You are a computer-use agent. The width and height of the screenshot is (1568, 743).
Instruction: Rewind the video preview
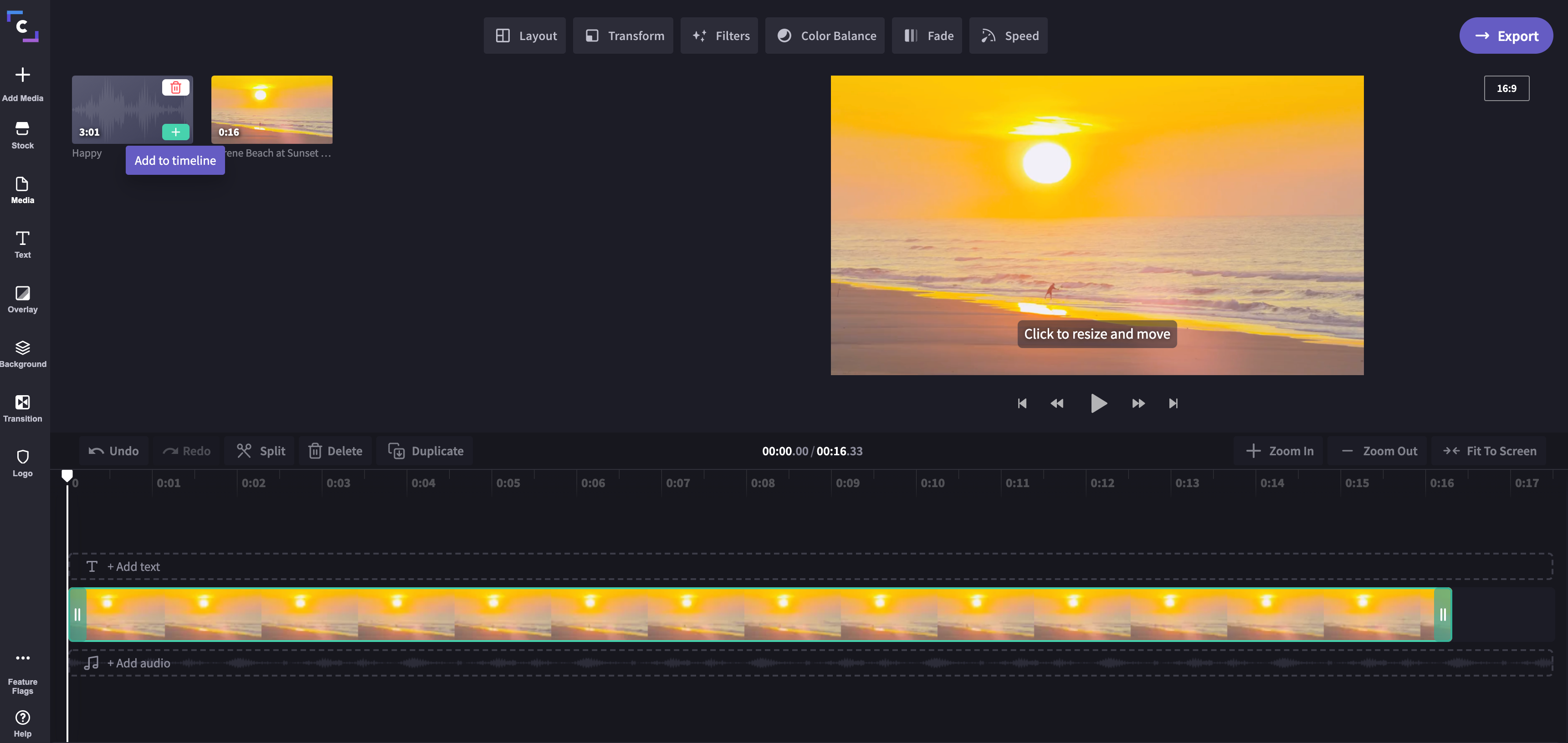point(1057,403)
